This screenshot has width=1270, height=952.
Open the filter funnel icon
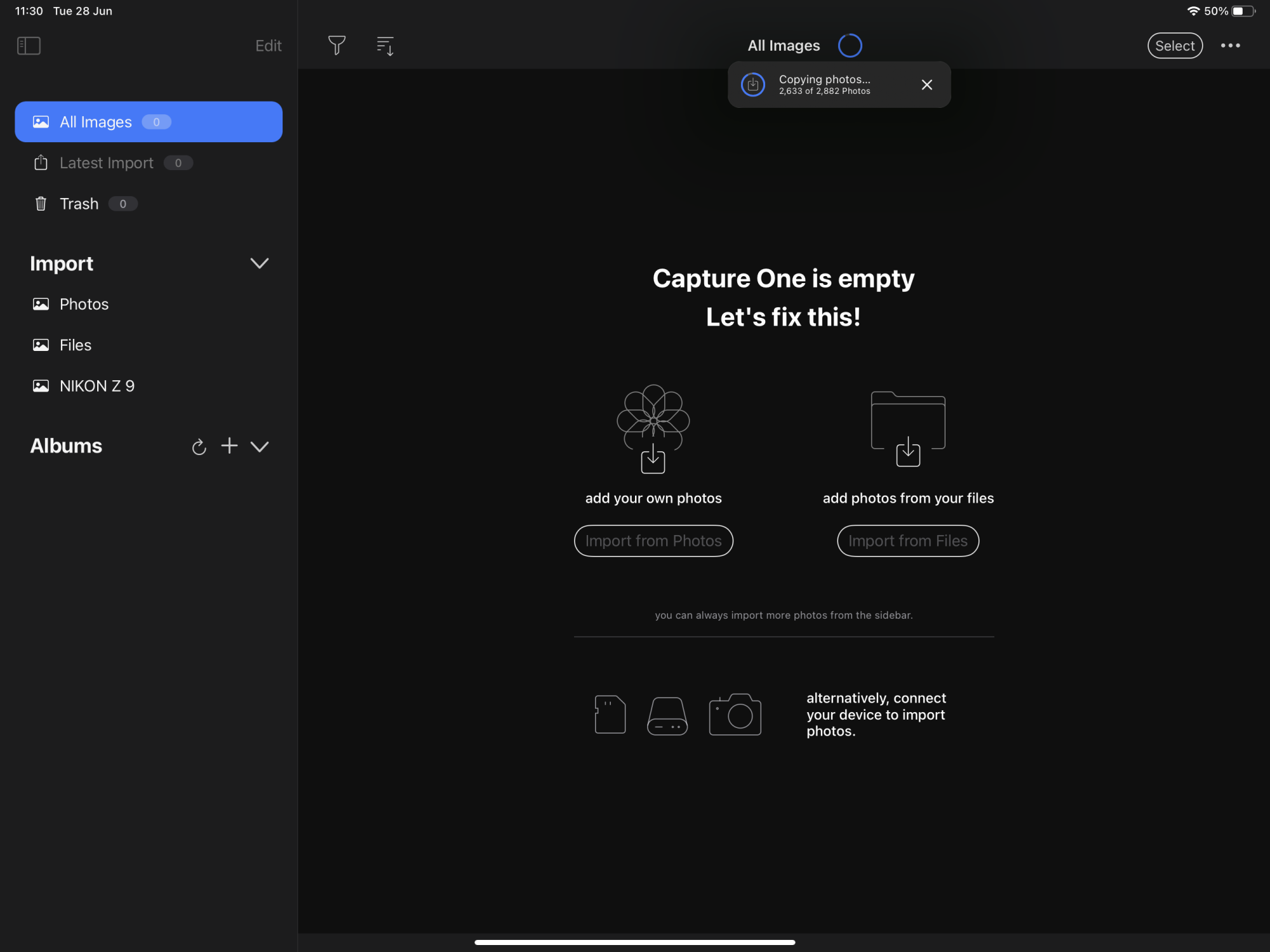click(337, 46)
